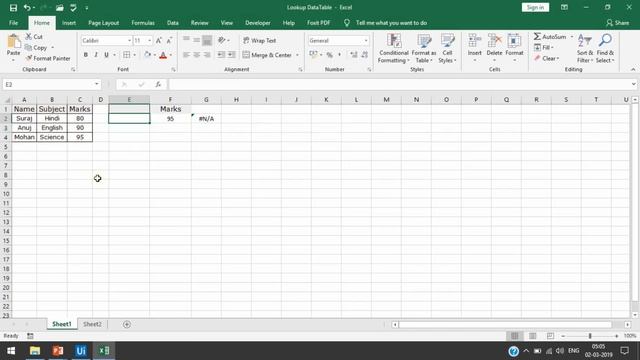
Task: Switch to Sheet2 tab
Action: pos(92,324)
